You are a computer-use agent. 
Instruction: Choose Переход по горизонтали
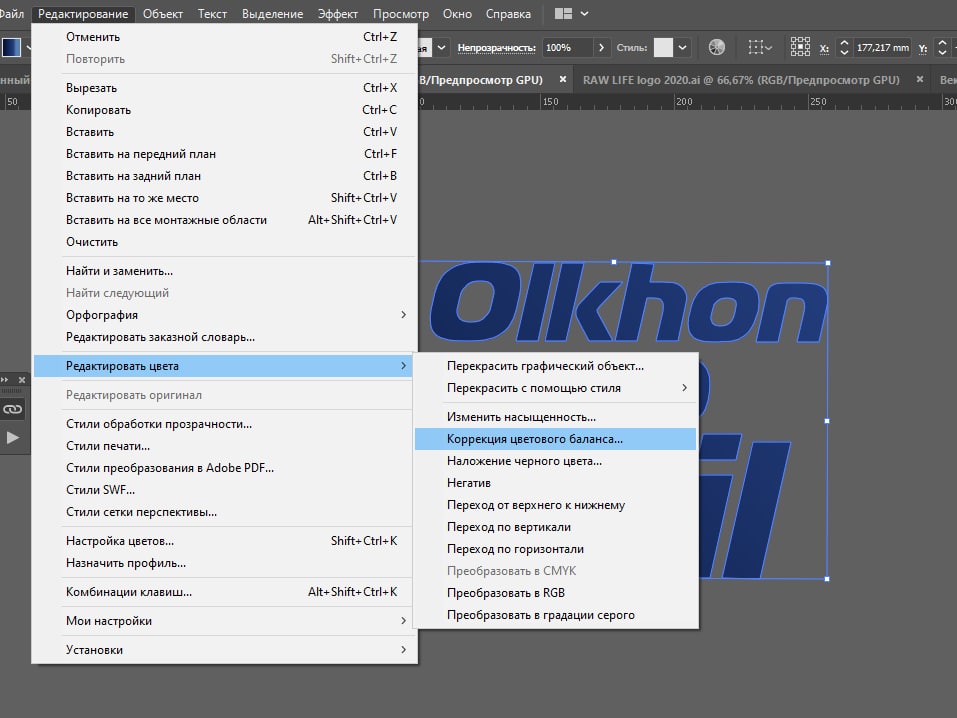(x=555, y=549)
